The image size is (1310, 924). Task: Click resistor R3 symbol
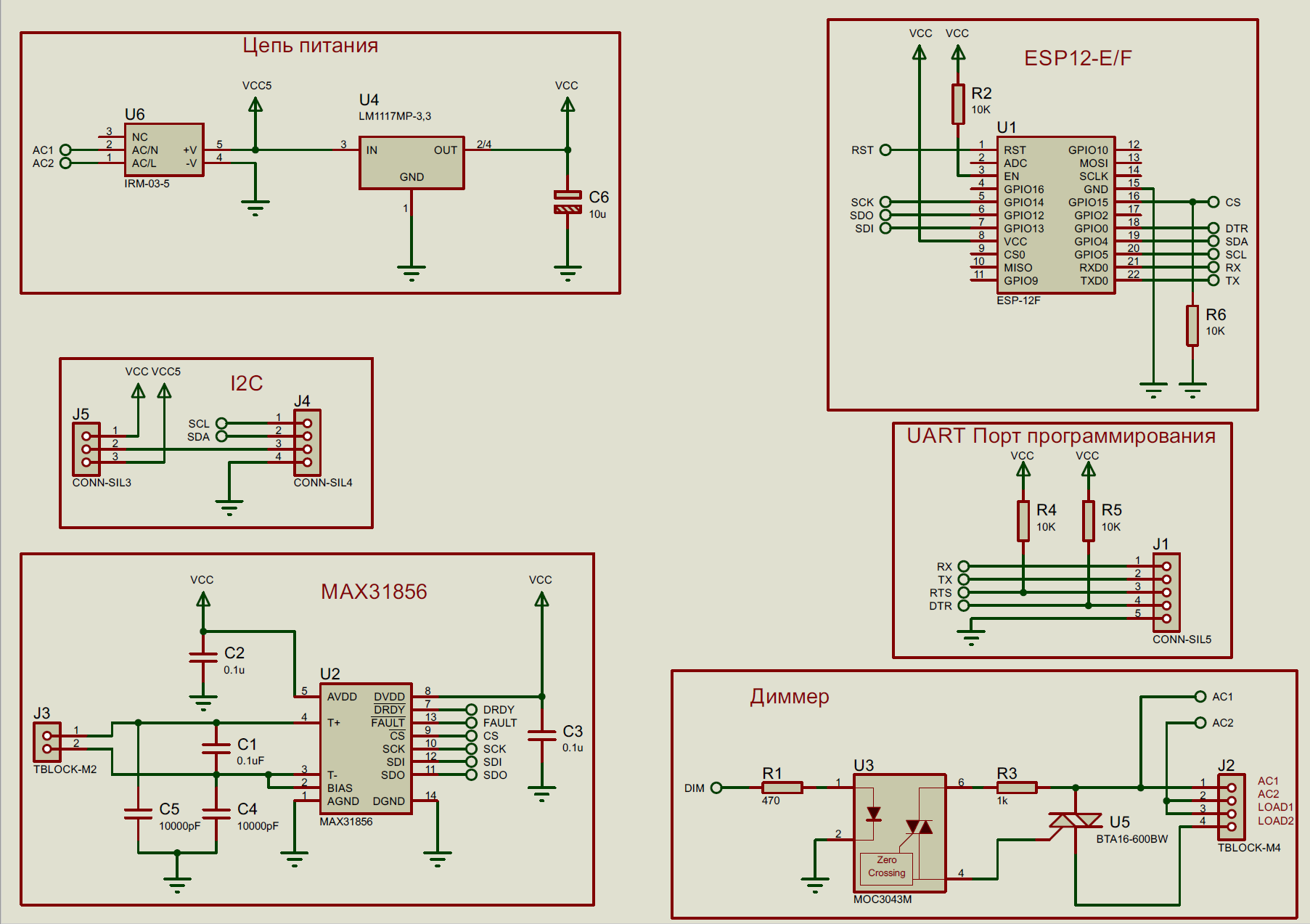(x=1017, y=788)
